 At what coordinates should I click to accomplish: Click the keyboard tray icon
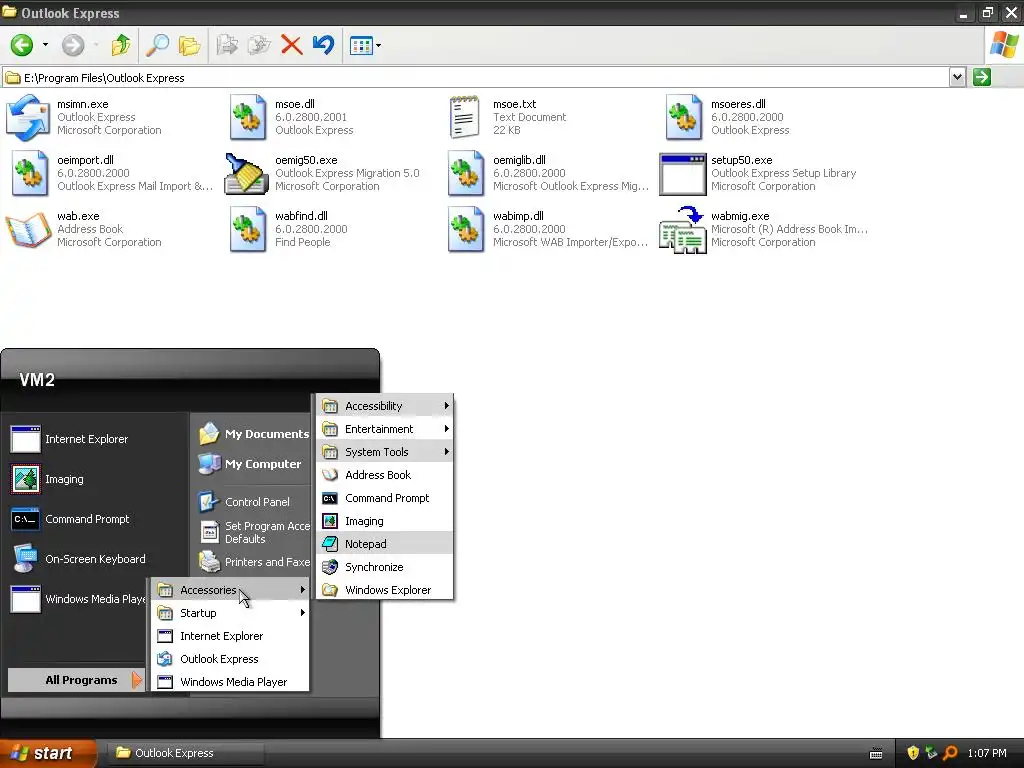pos(876,754)
